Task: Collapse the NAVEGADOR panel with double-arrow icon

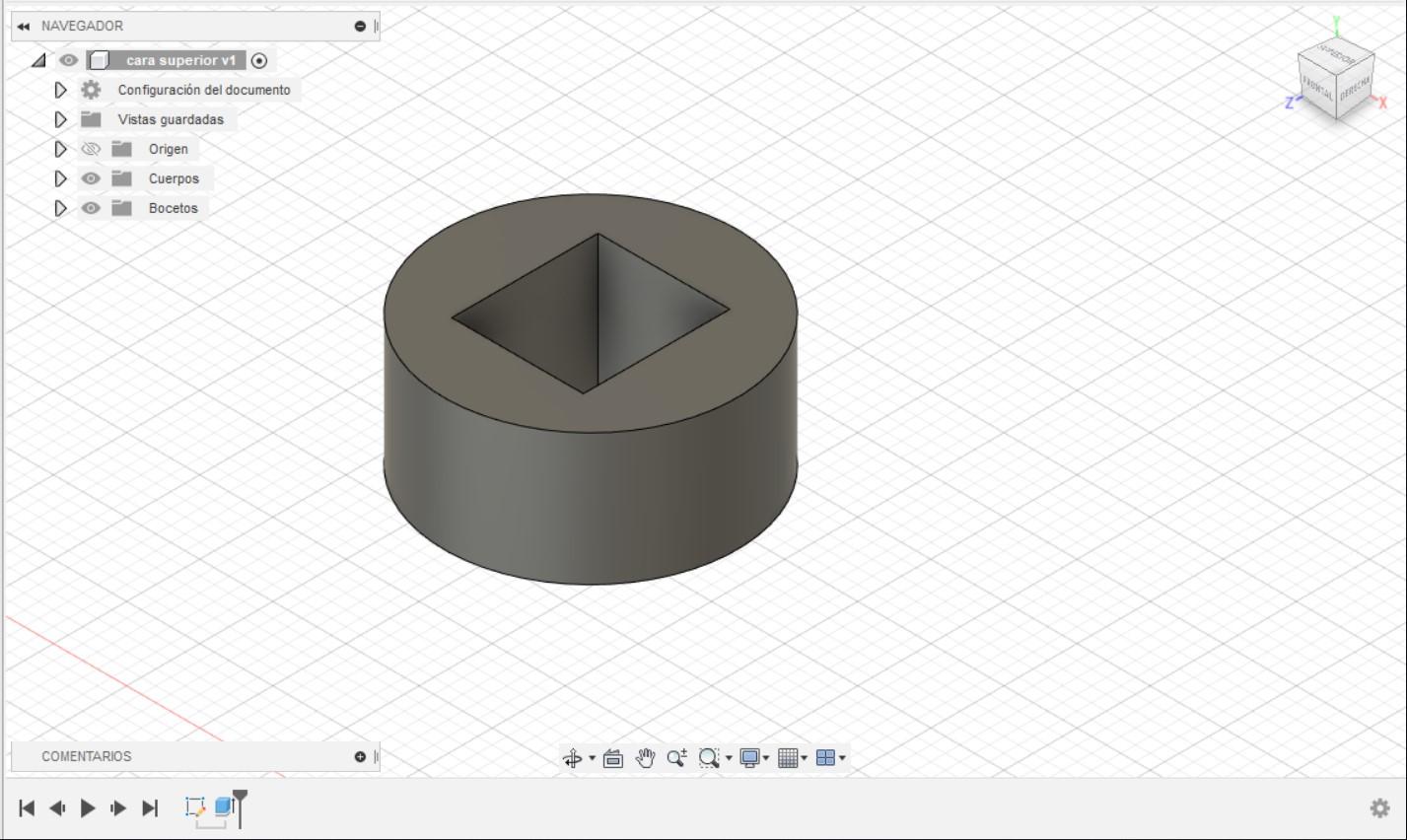Action: (x=23, y=27)
